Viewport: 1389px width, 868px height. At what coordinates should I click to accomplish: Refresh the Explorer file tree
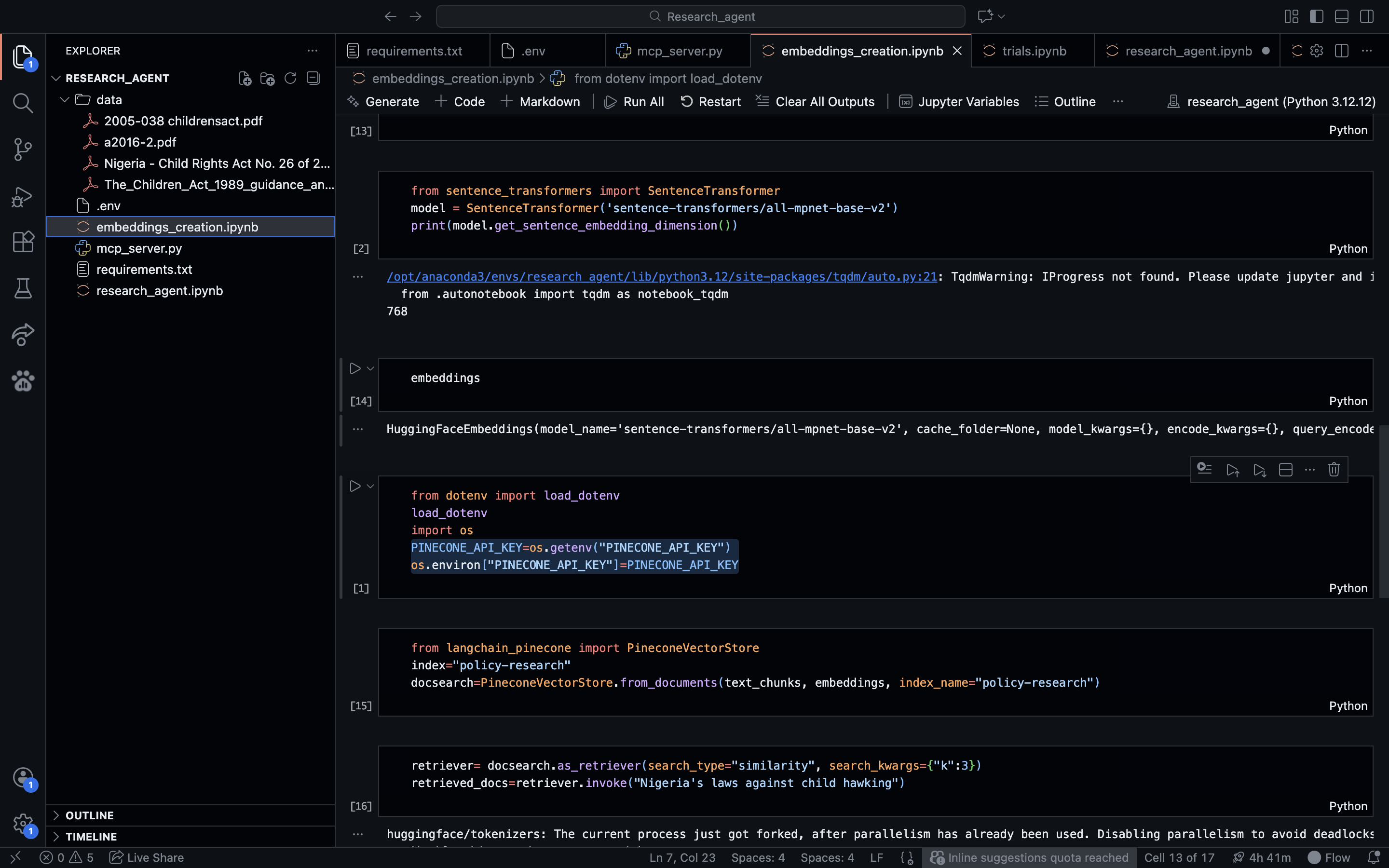290,78
